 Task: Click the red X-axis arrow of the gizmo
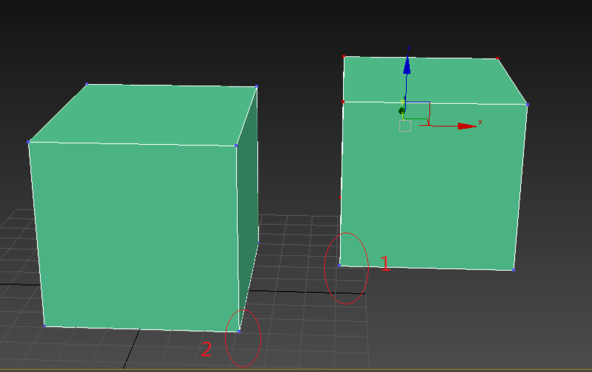pos(467,126)
